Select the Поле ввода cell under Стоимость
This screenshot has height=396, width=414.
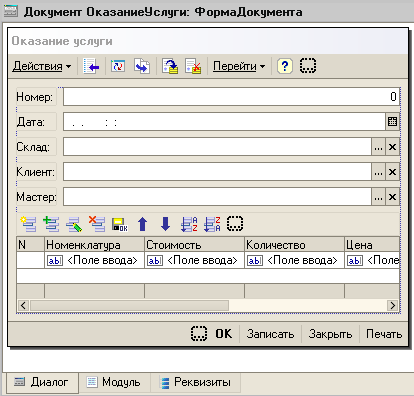tap(194, 260)
